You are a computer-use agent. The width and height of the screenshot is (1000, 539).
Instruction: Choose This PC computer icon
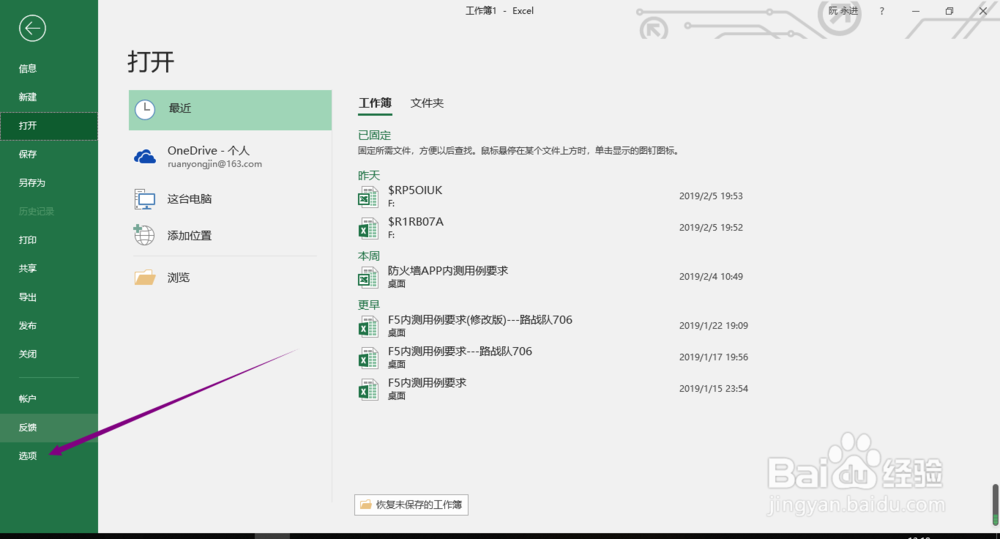(145, 199)
